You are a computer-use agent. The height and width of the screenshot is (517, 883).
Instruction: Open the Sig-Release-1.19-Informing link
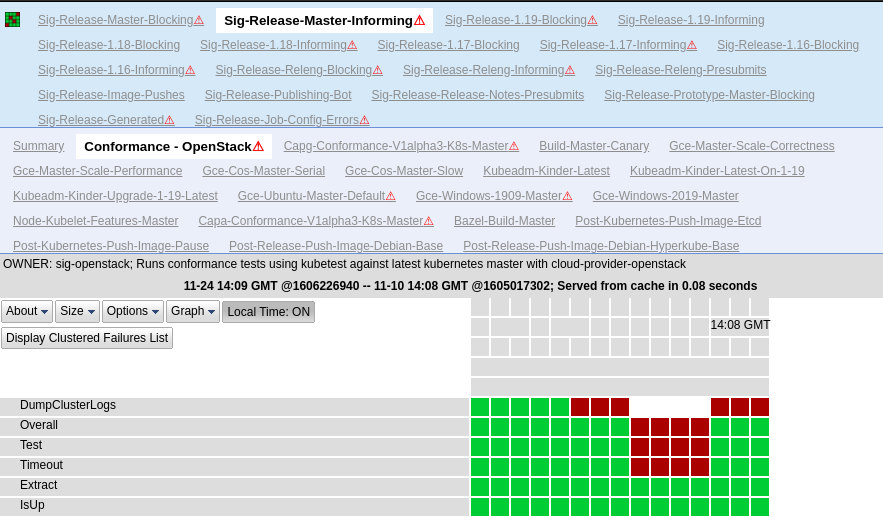coord(691,20)
